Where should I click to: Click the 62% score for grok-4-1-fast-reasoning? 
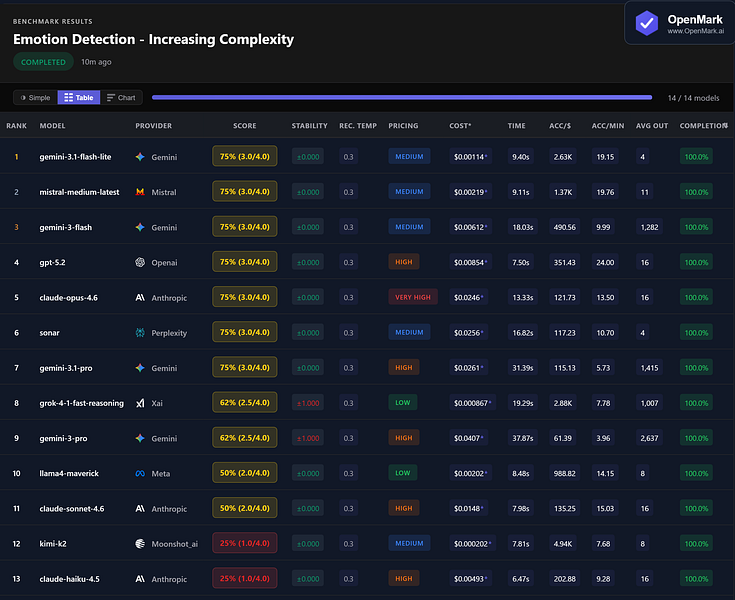[x=245, y=402]
